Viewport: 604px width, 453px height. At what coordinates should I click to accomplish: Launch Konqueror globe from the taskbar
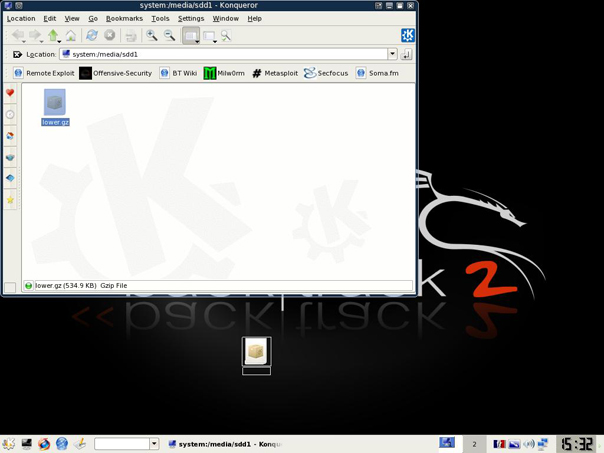click(x=62, y=444)
